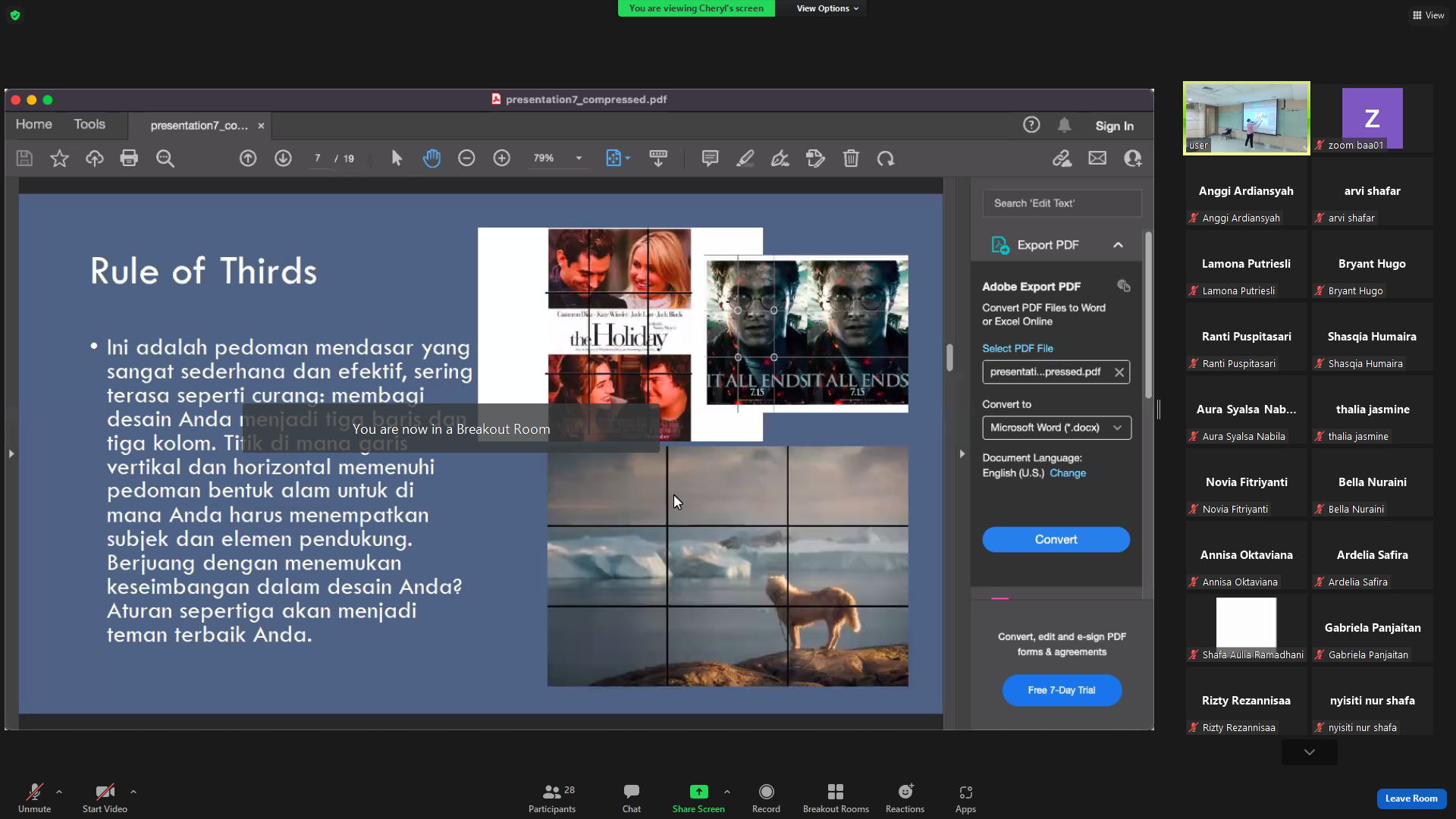This screenshot has width=1456, height=819.
Task: Select the presentation7_co... document tab
Action: click(199, 126)
